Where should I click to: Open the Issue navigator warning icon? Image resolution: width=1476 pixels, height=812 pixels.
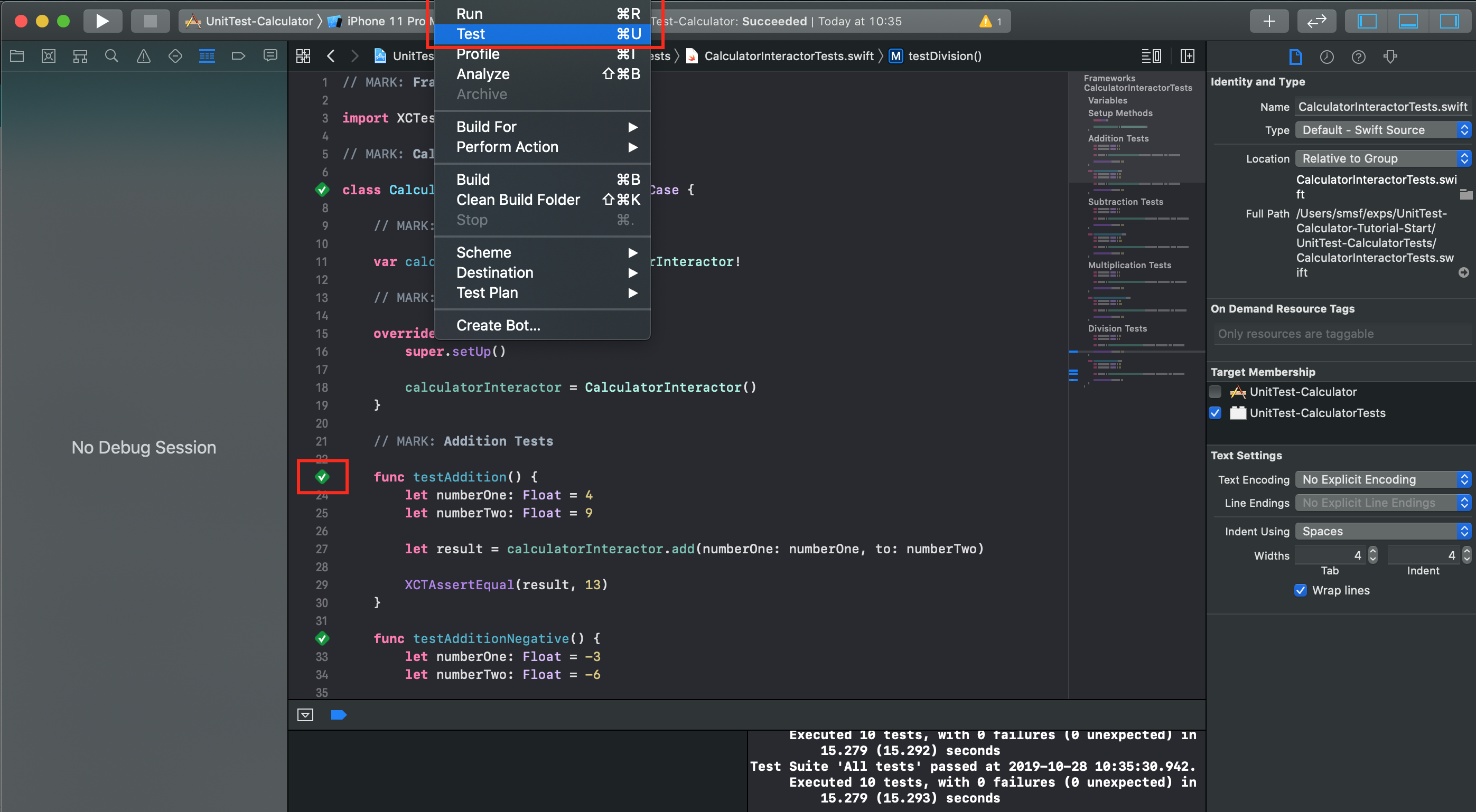coord(143,56)
